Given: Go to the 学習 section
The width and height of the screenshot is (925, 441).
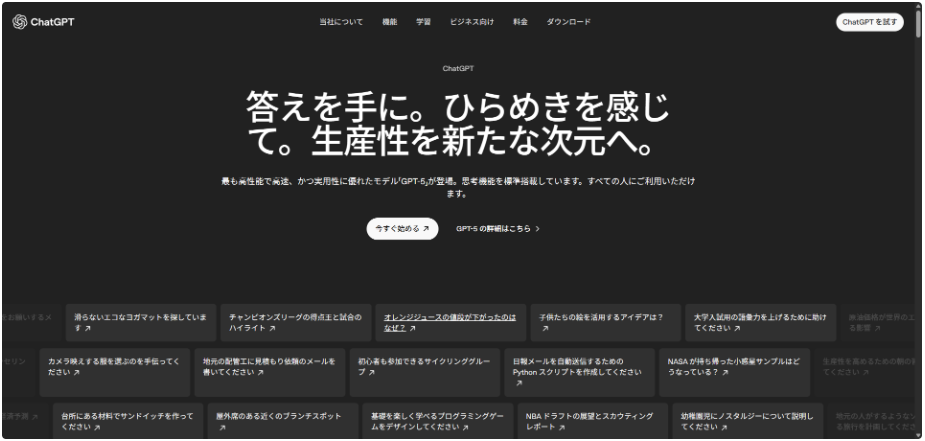Looking at the screenshot, I should (423, 23).
